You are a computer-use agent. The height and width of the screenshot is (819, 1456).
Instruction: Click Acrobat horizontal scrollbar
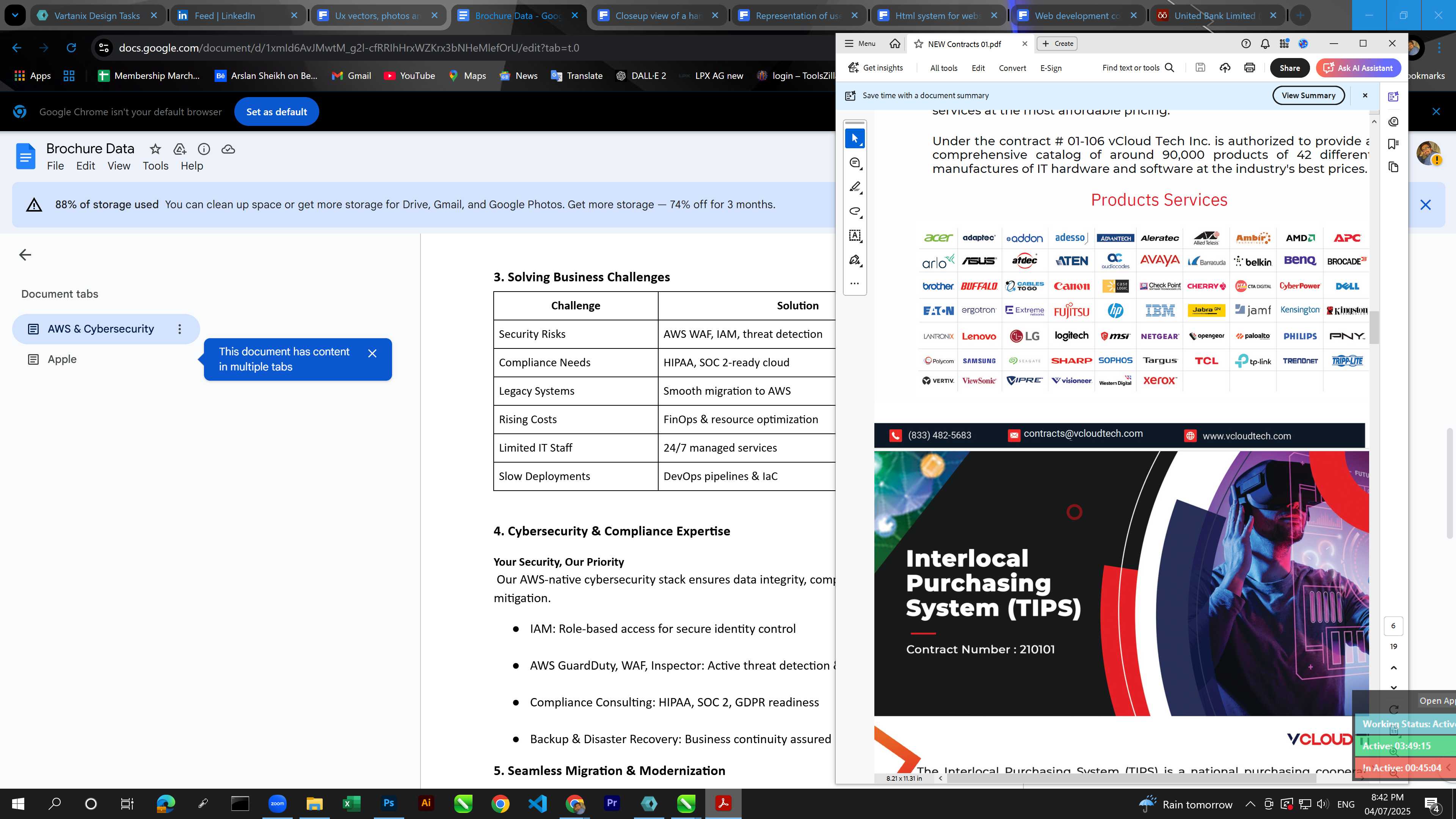[1132, 778]
